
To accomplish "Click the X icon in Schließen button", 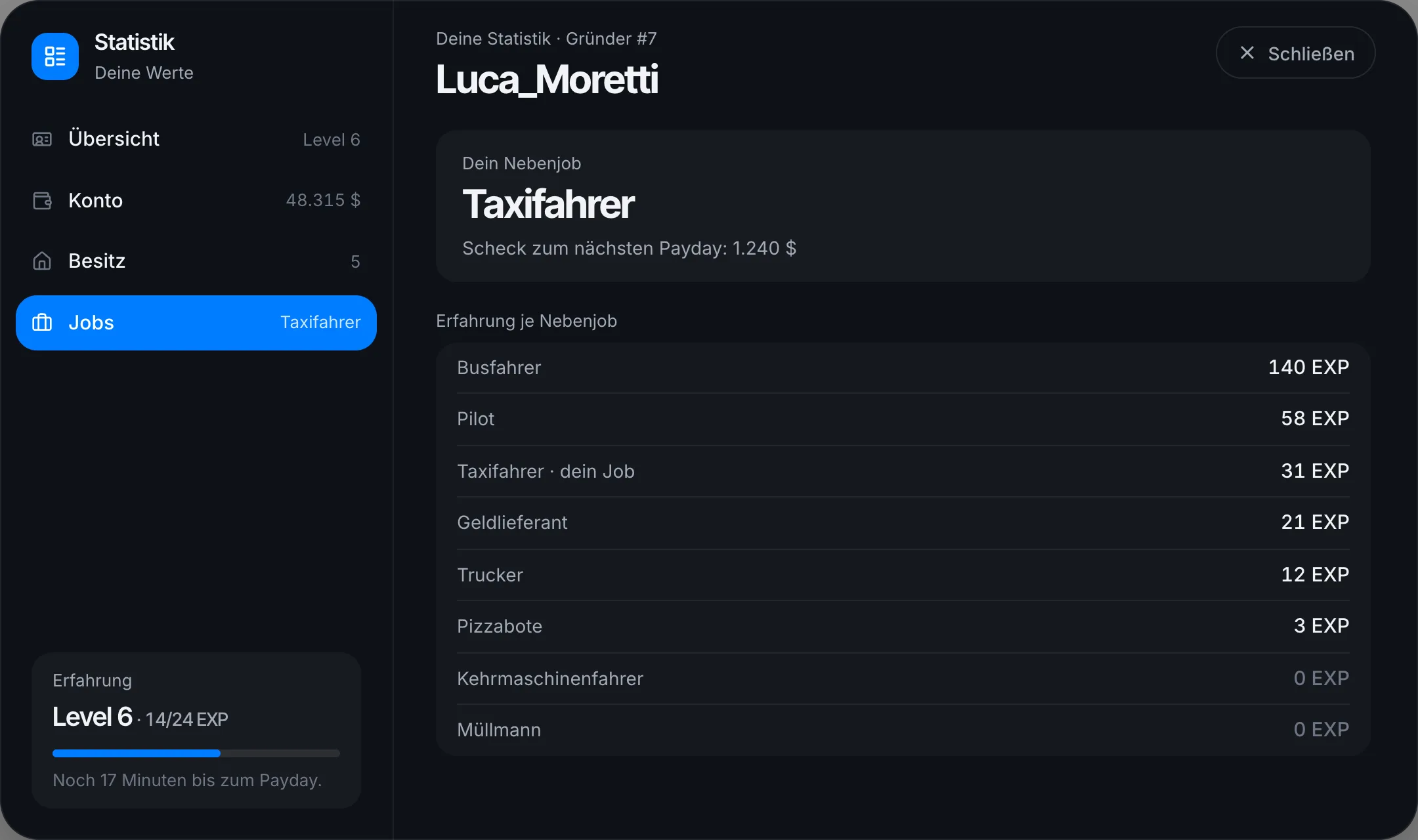I will click(x=1247, y=53).
